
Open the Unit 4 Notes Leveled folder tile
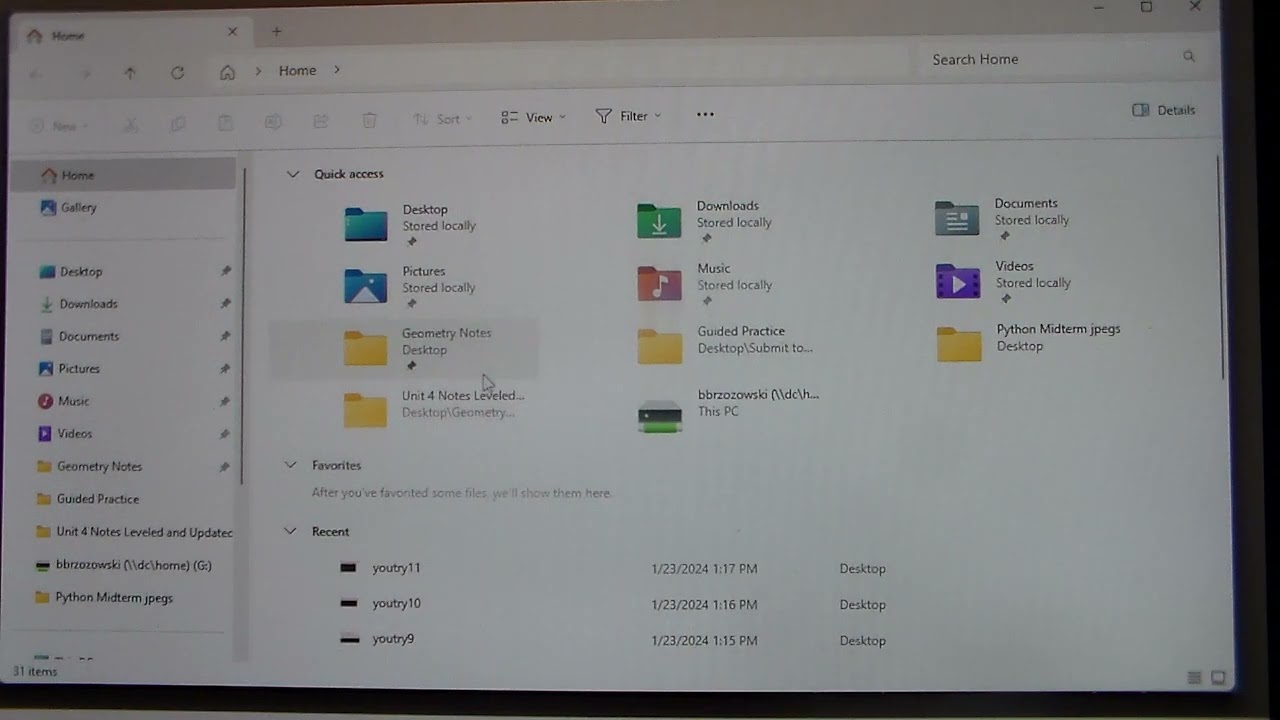click(433, 407)
